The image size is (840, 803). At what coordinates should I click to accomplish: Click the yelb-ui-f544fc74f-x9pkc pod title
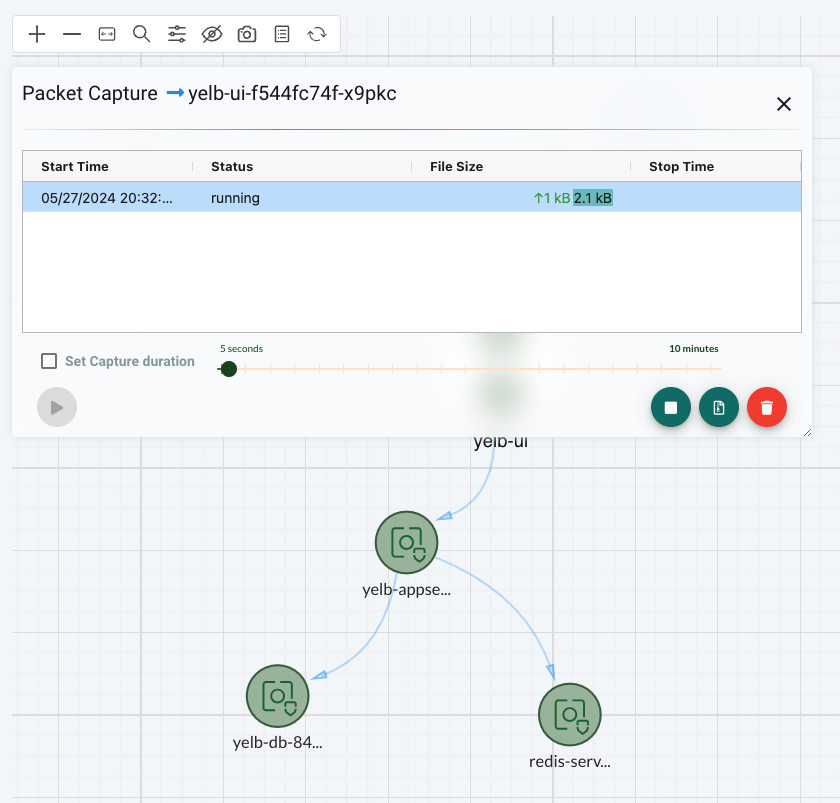click(x=292, y=93)
